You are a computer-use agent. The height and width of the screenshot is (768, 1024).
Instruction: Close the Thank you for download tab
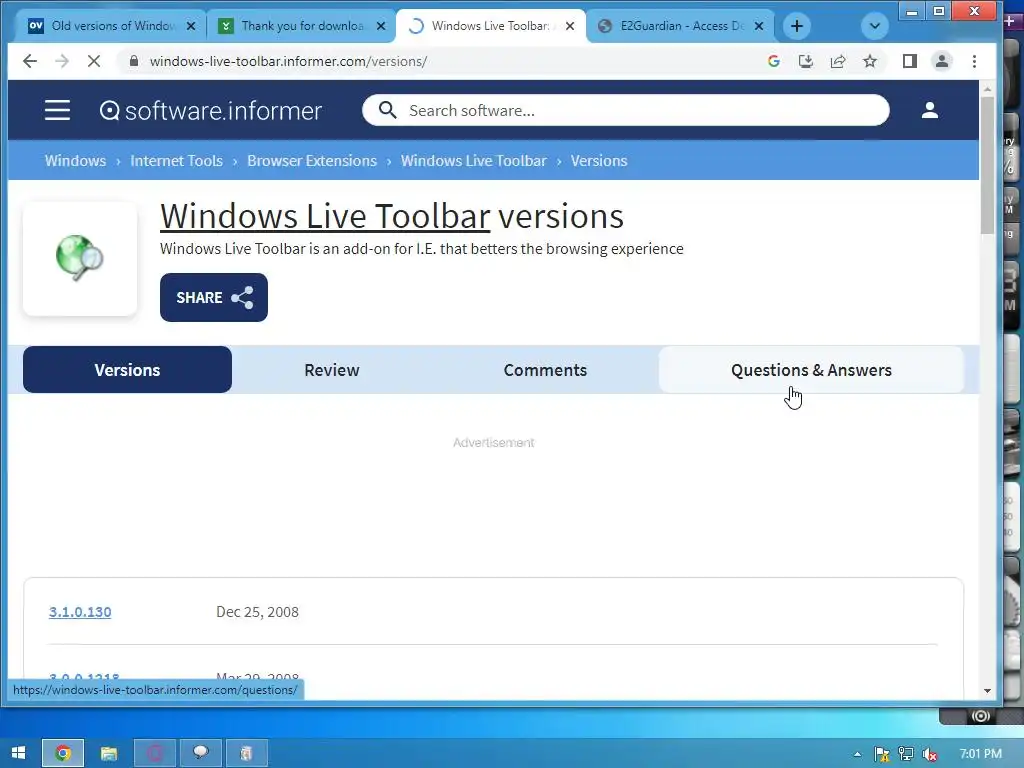381,26
